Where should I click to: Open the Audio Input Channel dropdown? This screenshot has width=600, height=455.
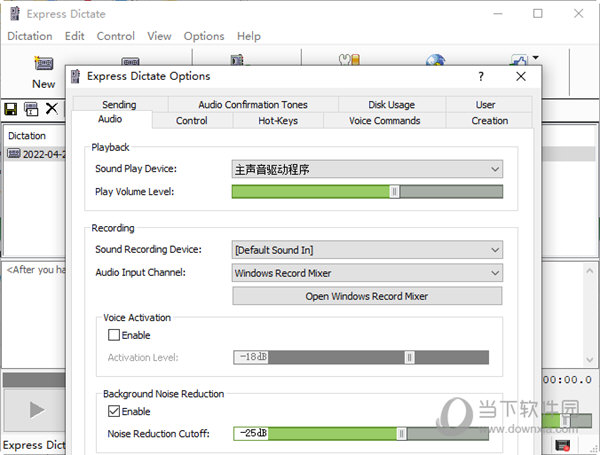coord(367,273)
